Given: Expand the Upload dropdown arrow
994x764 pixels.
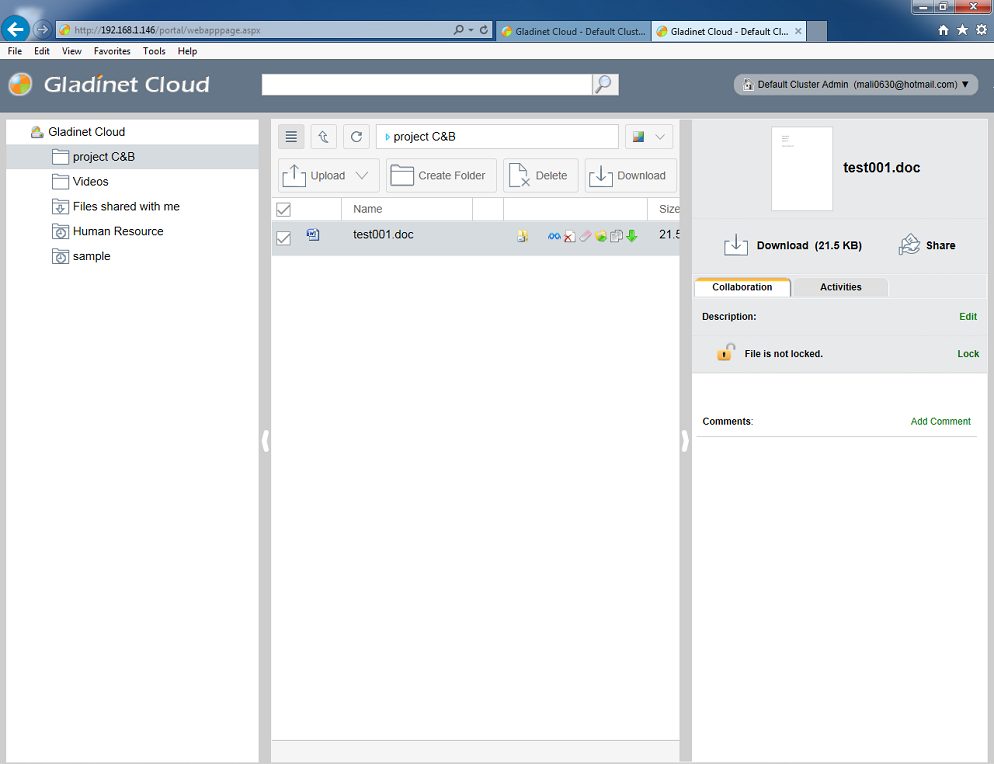Looking at the screenshot, I should pyautogui.click(x=362, y=175).
